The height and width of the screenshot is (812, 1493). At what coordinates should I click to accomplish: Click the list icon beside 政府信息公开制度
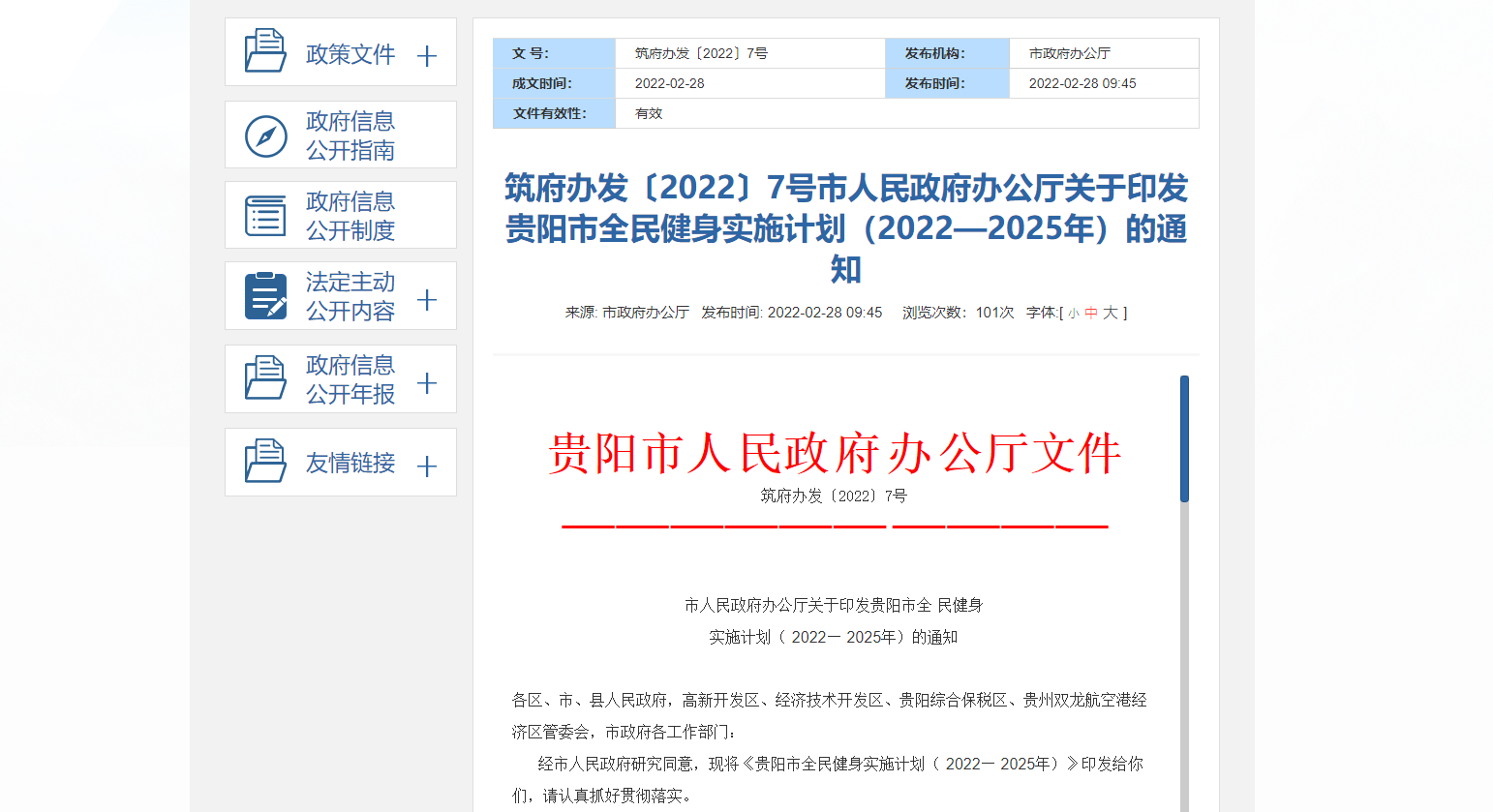(267, 214)
